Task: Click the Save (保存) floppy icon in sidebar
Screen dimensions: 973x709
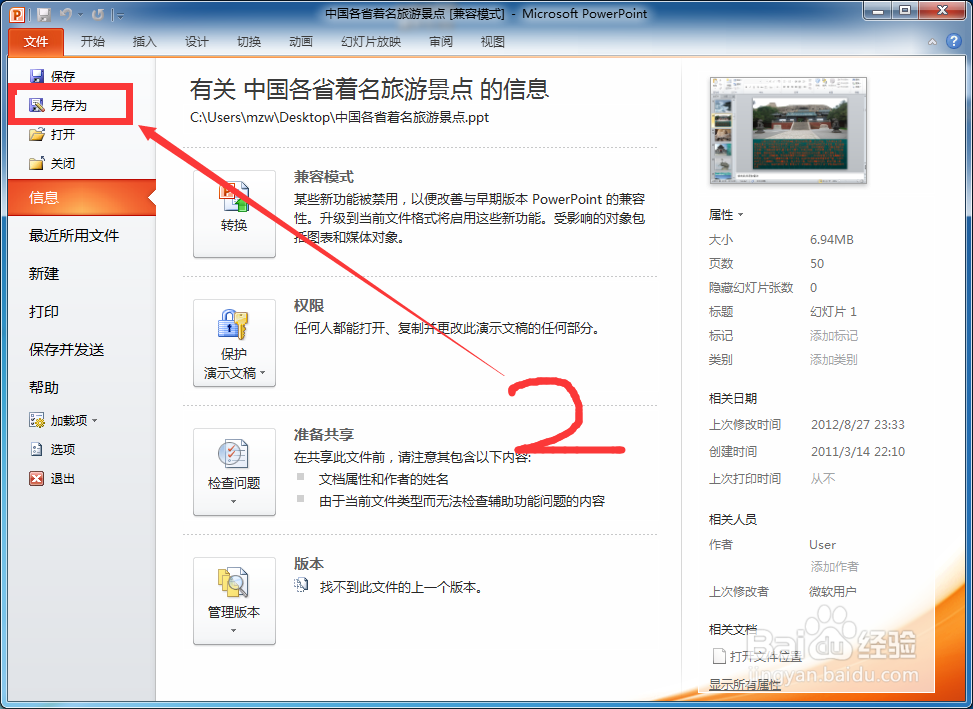Action: (x=37, y=76)
